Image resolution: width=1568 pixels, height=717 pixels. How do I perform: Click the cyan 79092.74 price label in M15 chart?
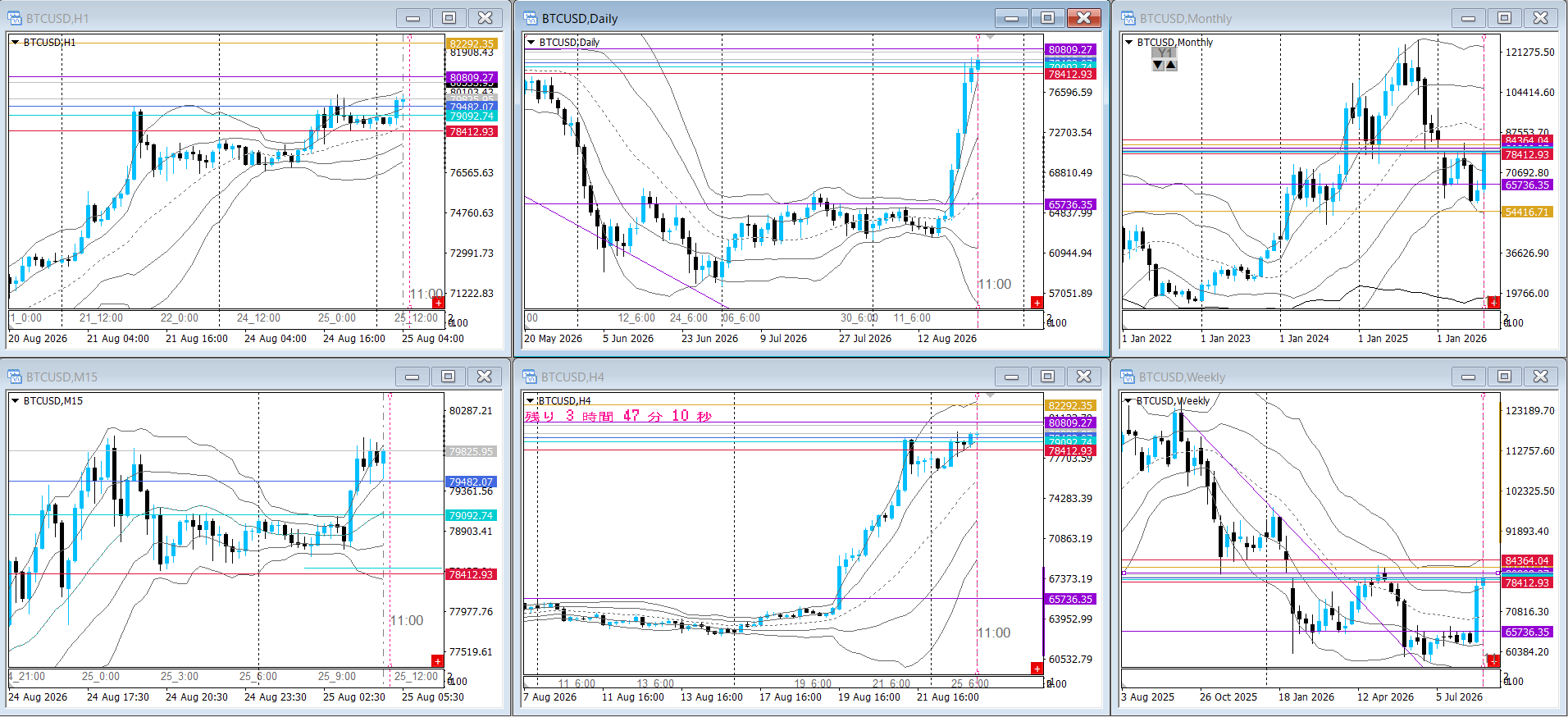tap(471, 515)
